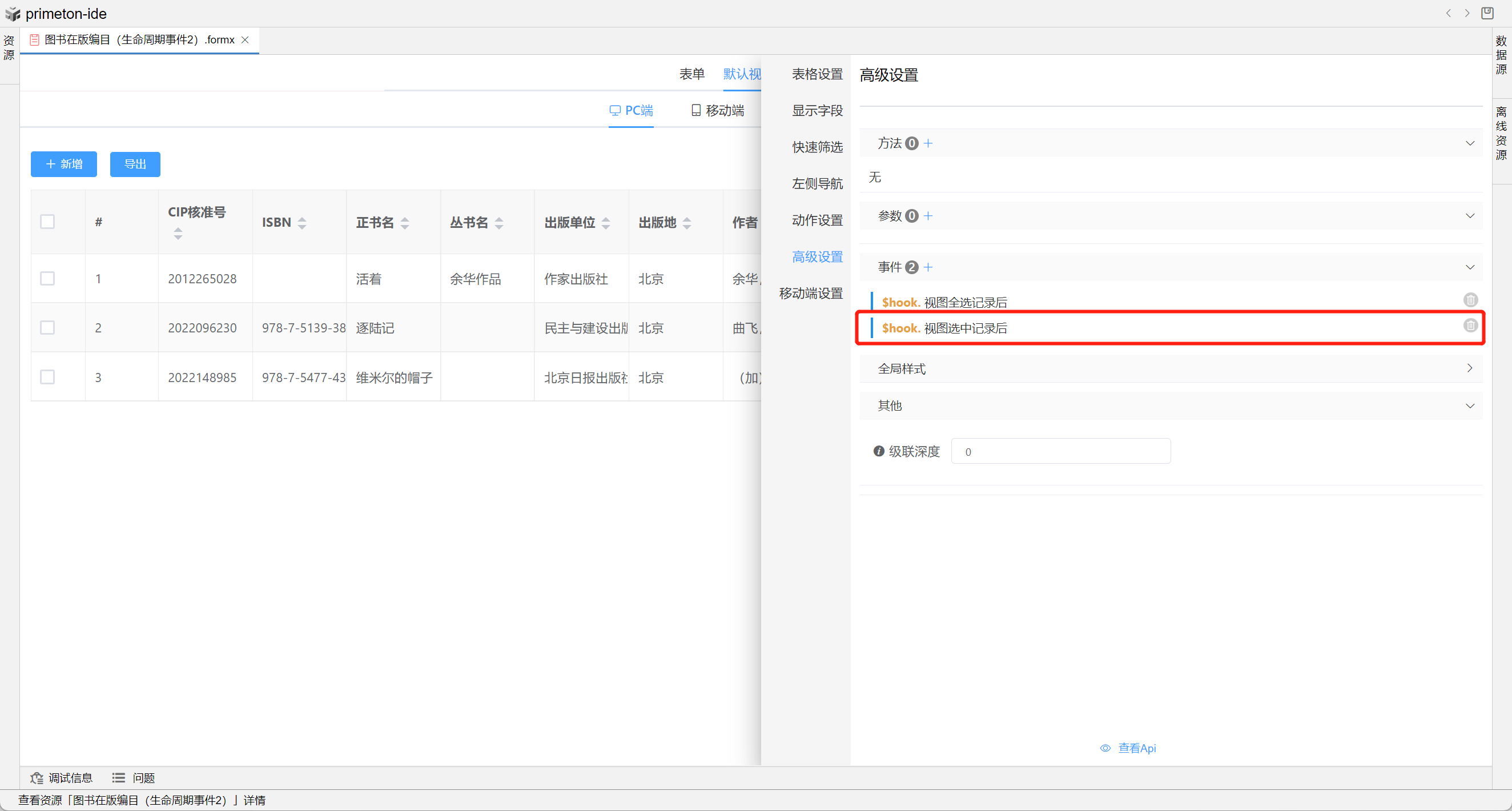Delete the 视图选中记录后 event hook
The width and height of the screenshot is (1512, 811).
coord(1470,326)
